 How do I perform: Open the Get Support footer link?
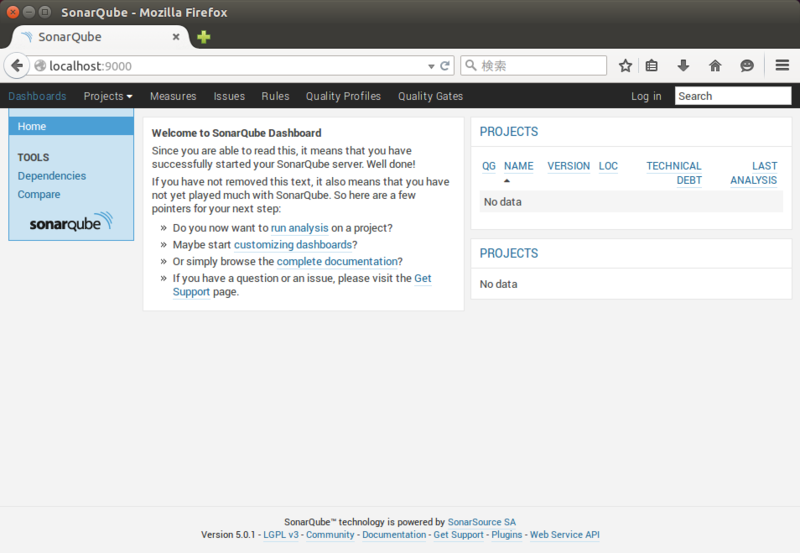tap(458, 535)
